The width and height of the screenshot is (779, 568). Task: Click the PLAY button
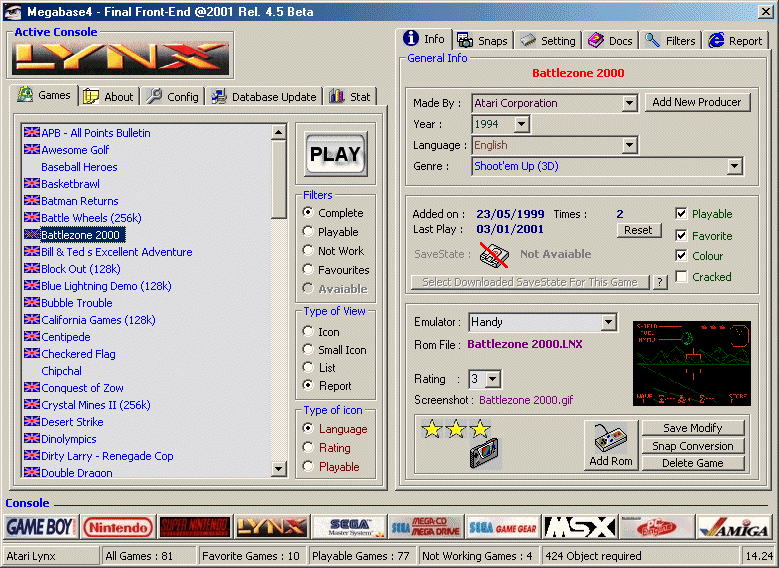[x=336, y=154]
